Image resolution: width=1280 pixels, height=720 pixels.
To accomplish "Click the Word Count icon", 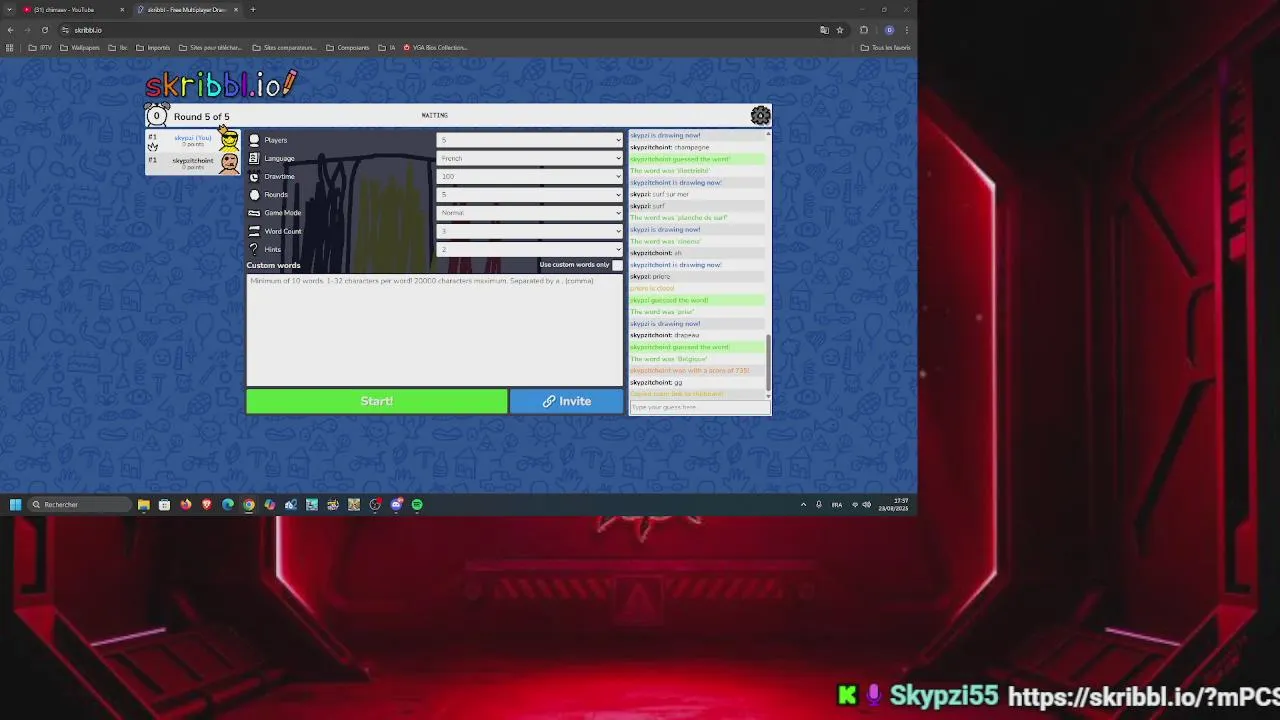I will tap(254, 231).
